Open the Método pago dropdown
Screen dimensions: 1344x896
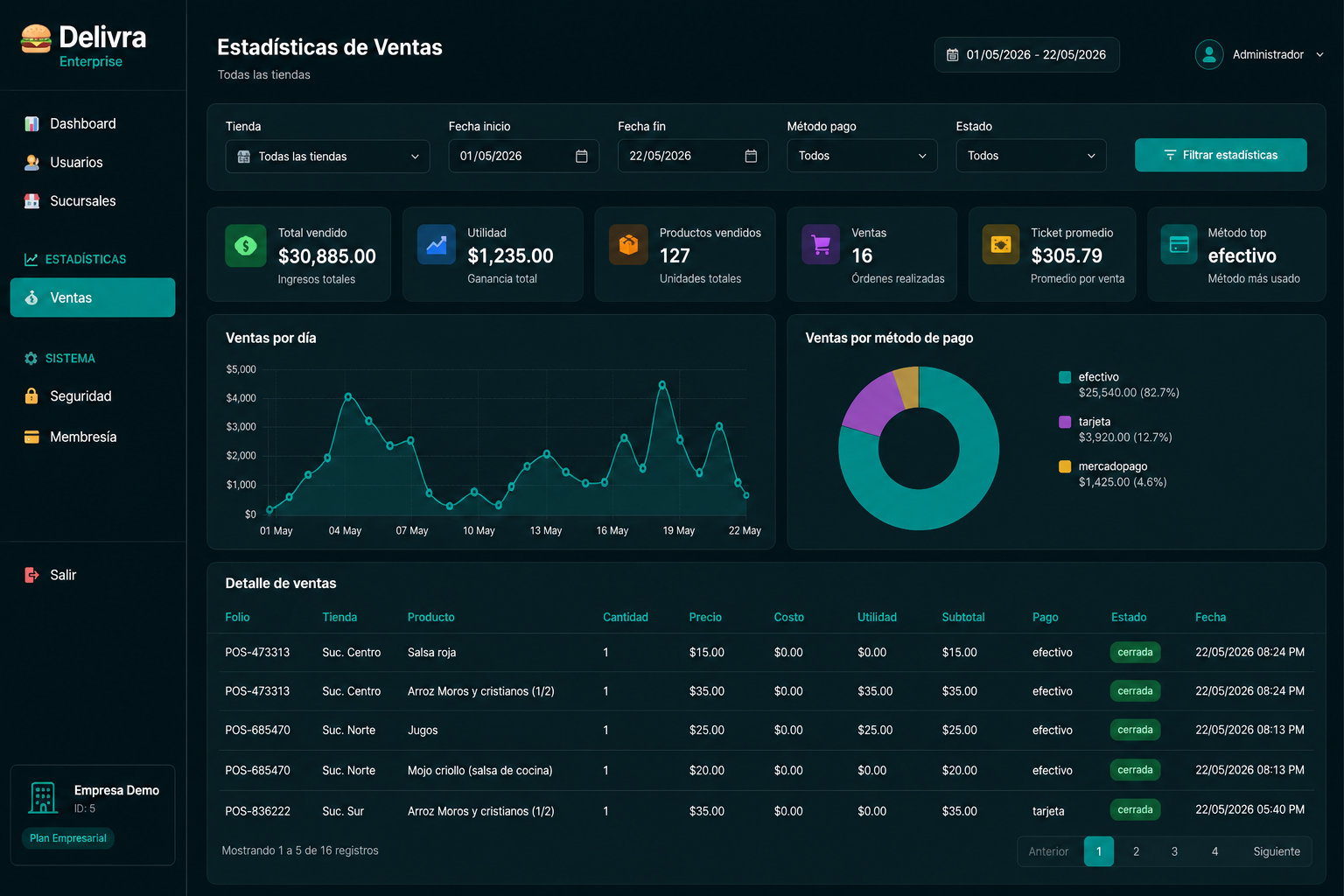[x=862, y=156]
